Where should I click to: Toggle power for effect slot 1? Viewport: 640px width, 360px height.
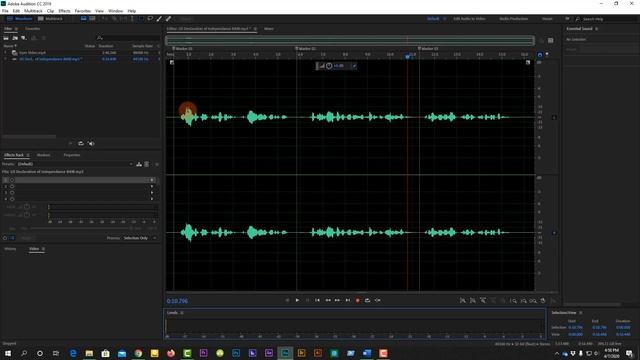(x=12, y=180)
